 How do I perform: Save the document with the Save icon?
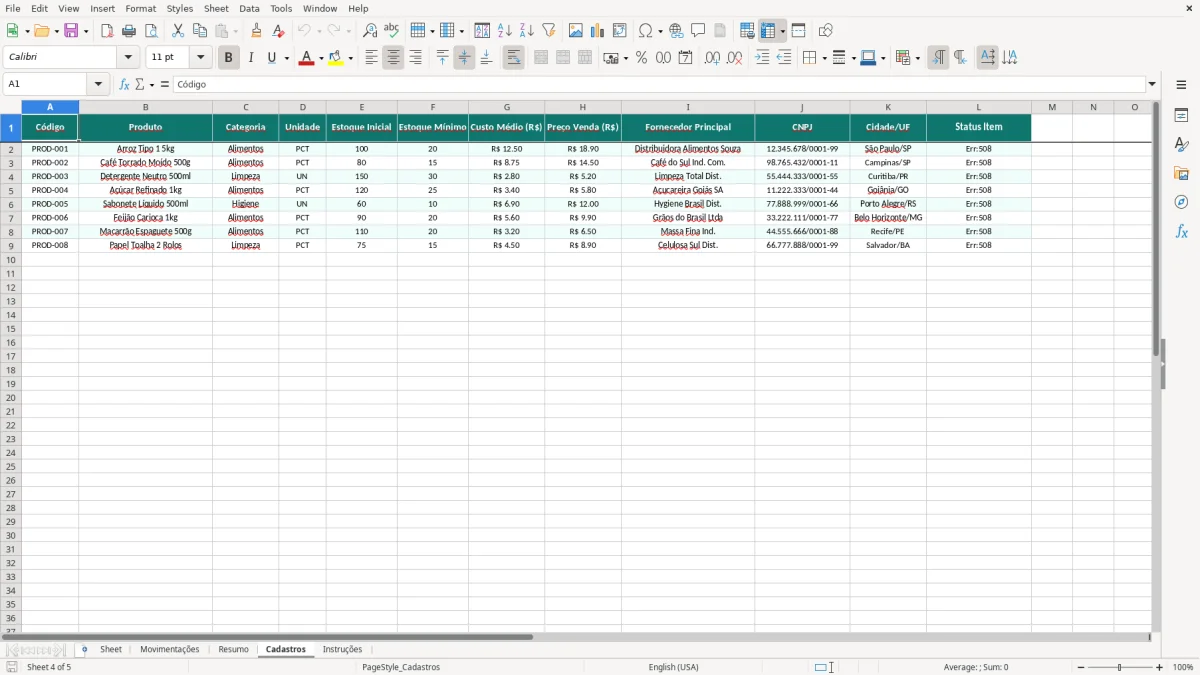tap(71, 31)
